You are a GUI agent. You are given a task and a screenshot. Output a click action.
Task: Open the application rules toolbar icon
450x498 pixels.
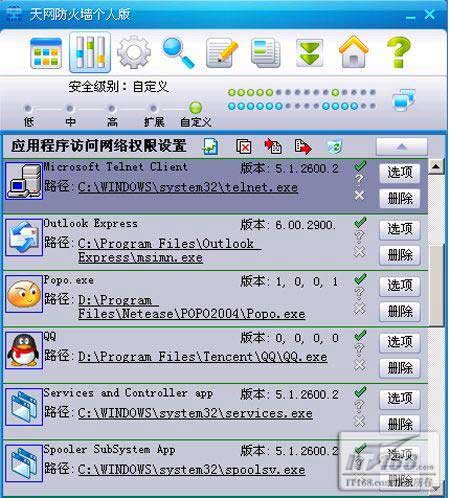click(46, 53)
